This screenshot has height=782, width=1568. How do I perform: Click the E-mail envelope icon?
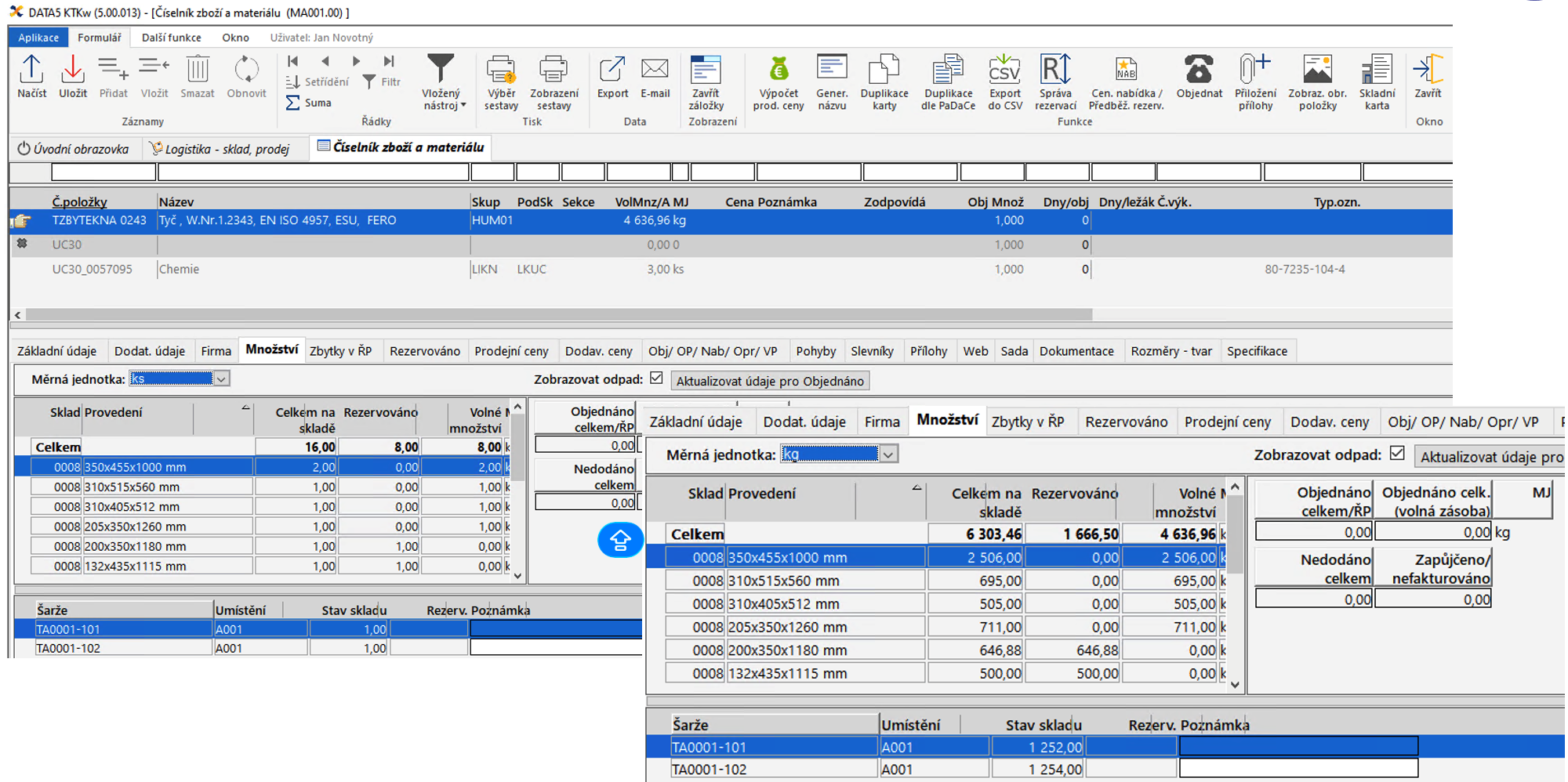(655, 71)
